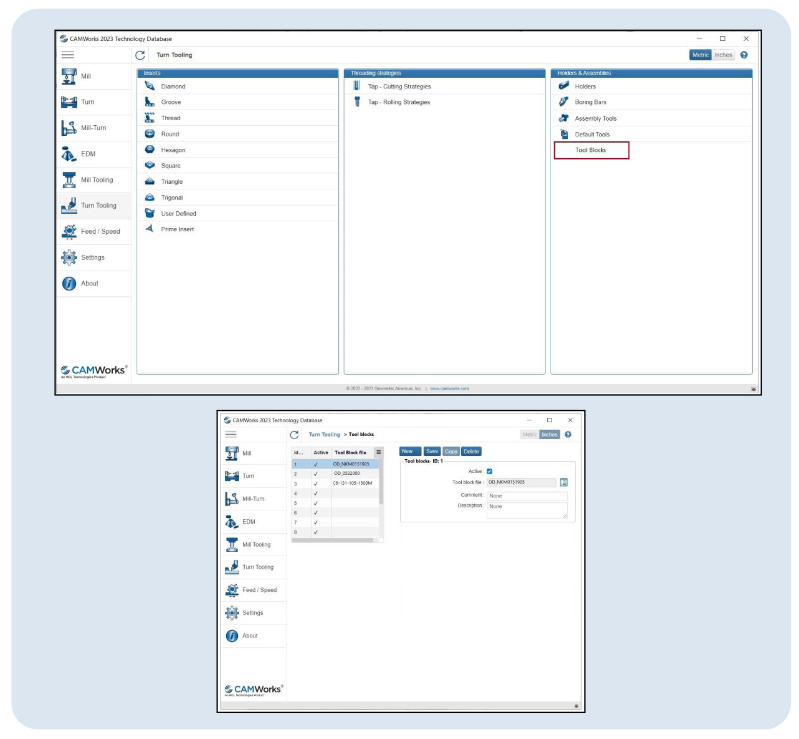Open Groove inserts
Viewport: 799px width, 739px height.
(x=237, y=102)
